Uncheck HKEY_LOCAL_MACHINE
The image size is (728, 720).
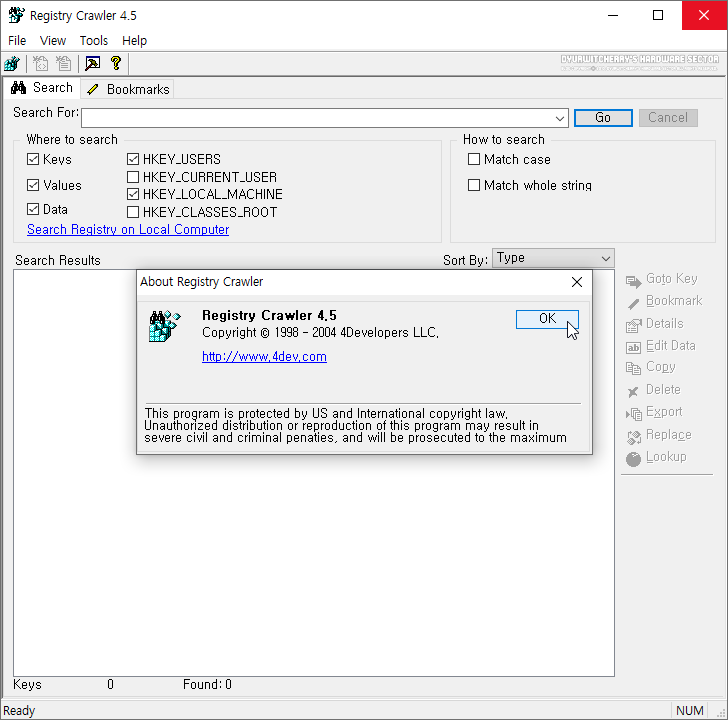133,194
